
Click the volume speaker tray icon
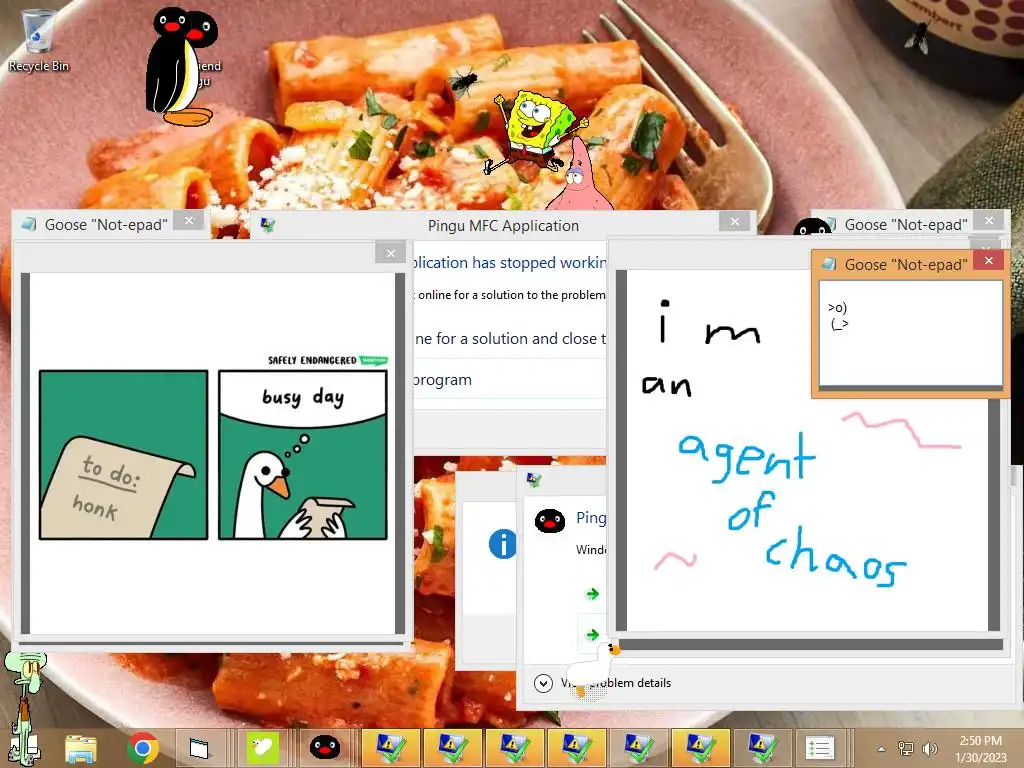[x=930, y=748]
